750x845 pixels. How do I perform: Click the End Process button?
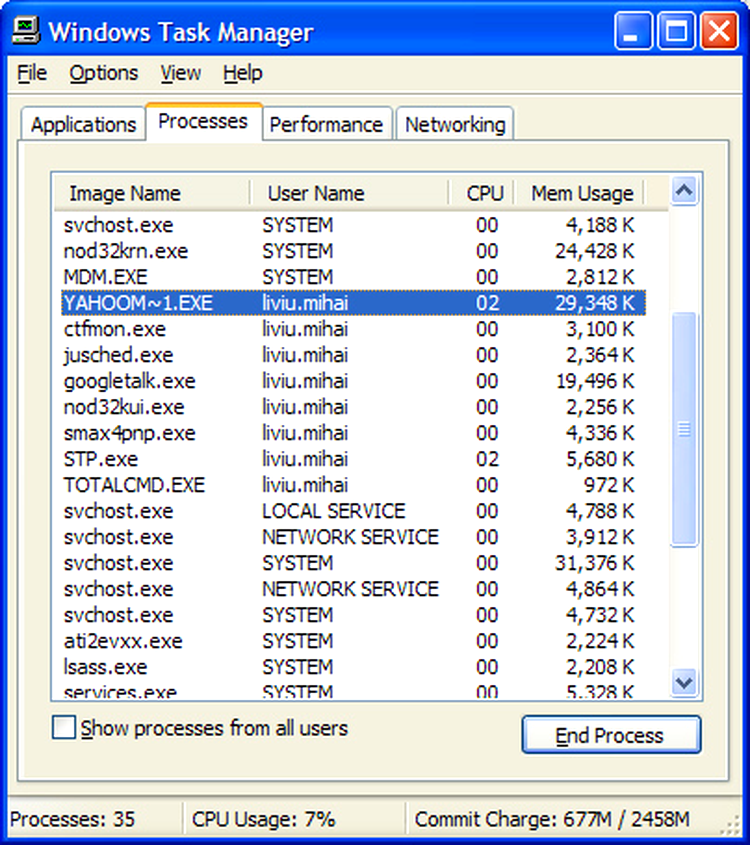(611, 735)
